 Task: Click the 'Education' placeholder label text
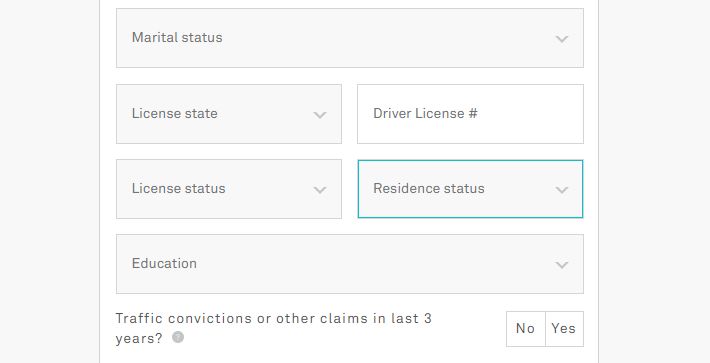pos(164,263)
